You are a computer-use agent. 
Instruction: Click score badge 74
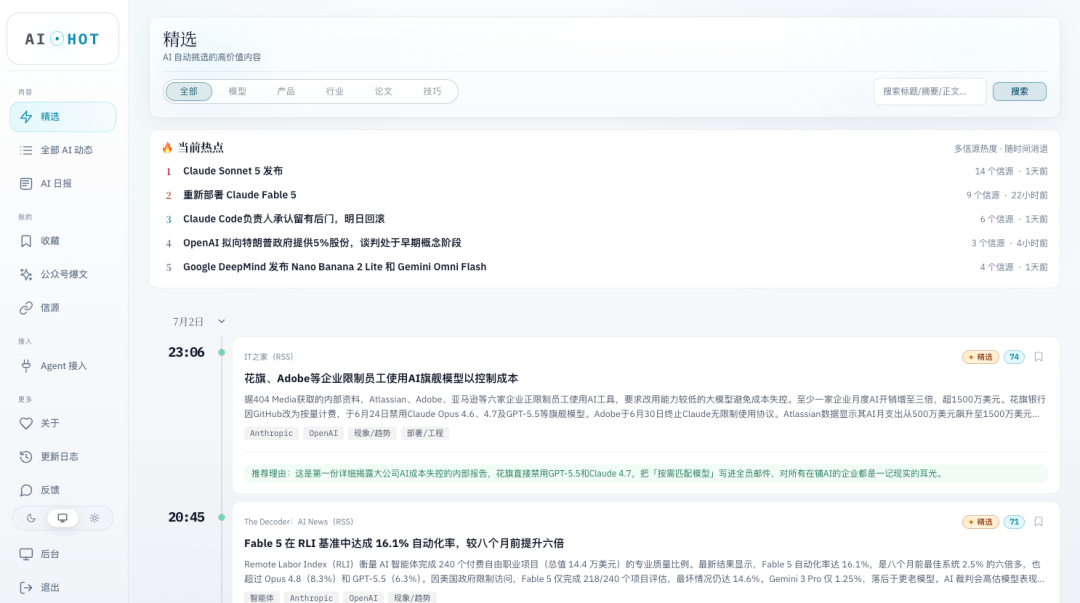point(1014,357)
